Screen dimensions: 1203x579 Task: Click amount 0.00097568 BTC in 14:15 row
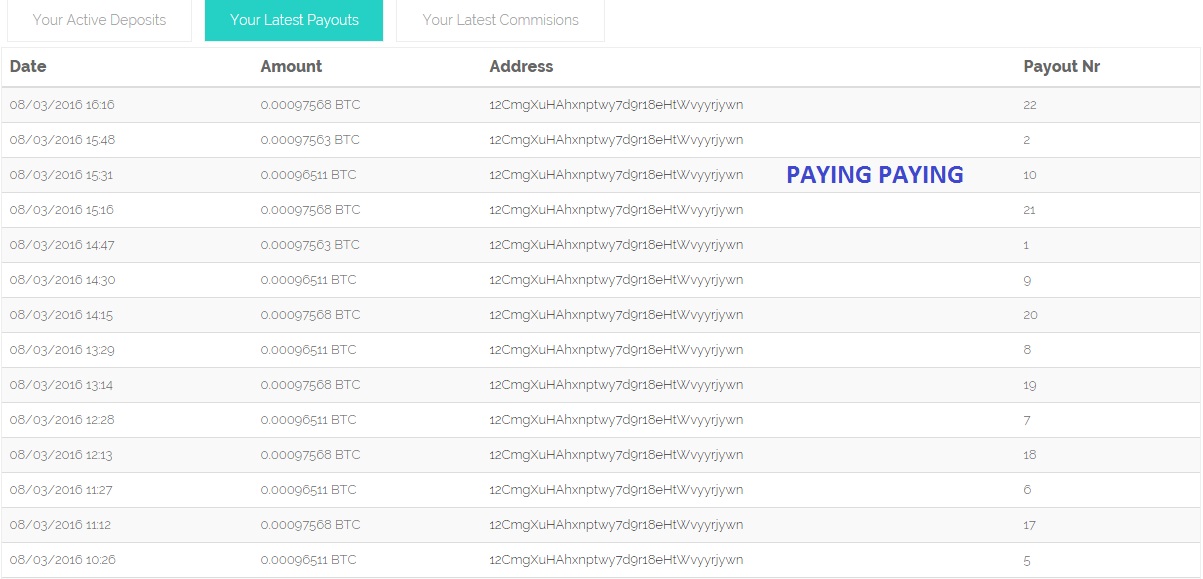click(x=310, y=315)
